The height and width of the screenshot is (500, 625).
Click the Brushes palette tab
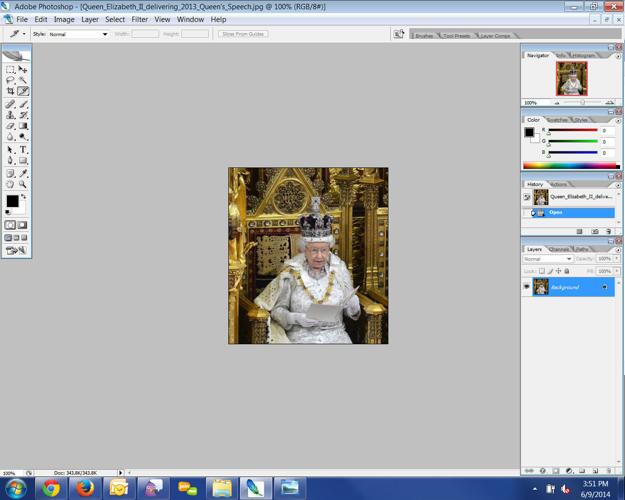pyautogui.click(x=424, y=35)
